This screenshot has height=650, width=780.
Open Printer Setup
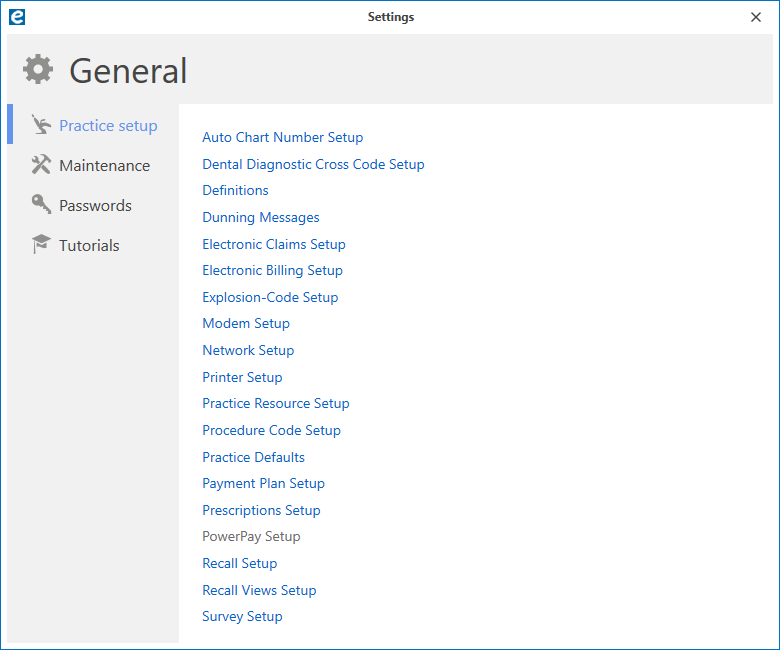pos(242,377)
